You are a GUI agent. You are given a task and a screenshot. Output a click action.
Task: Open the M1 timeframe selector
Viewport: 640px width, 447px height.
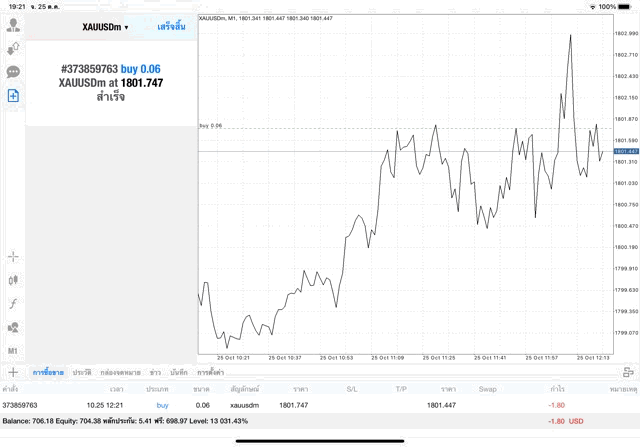[x=13, y=351]
